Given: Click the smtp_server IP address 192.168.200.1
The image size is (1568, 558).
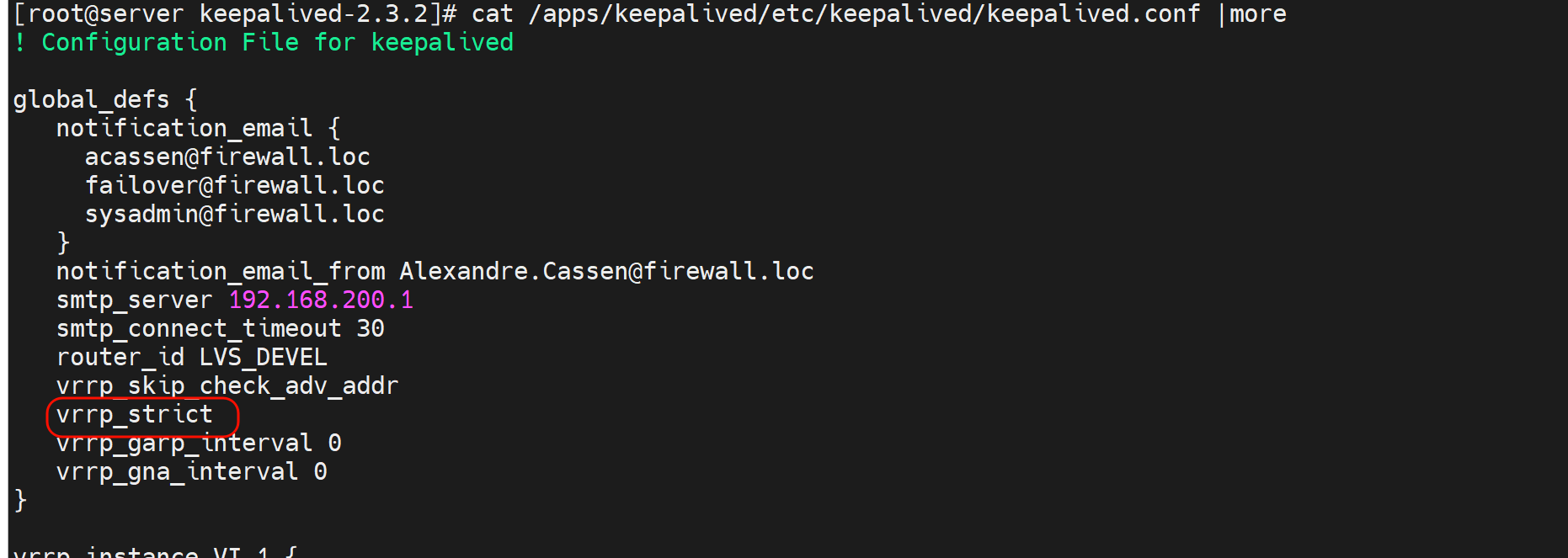Looking at the screenshot, I should pyautogui.click(x=321, y=300).
